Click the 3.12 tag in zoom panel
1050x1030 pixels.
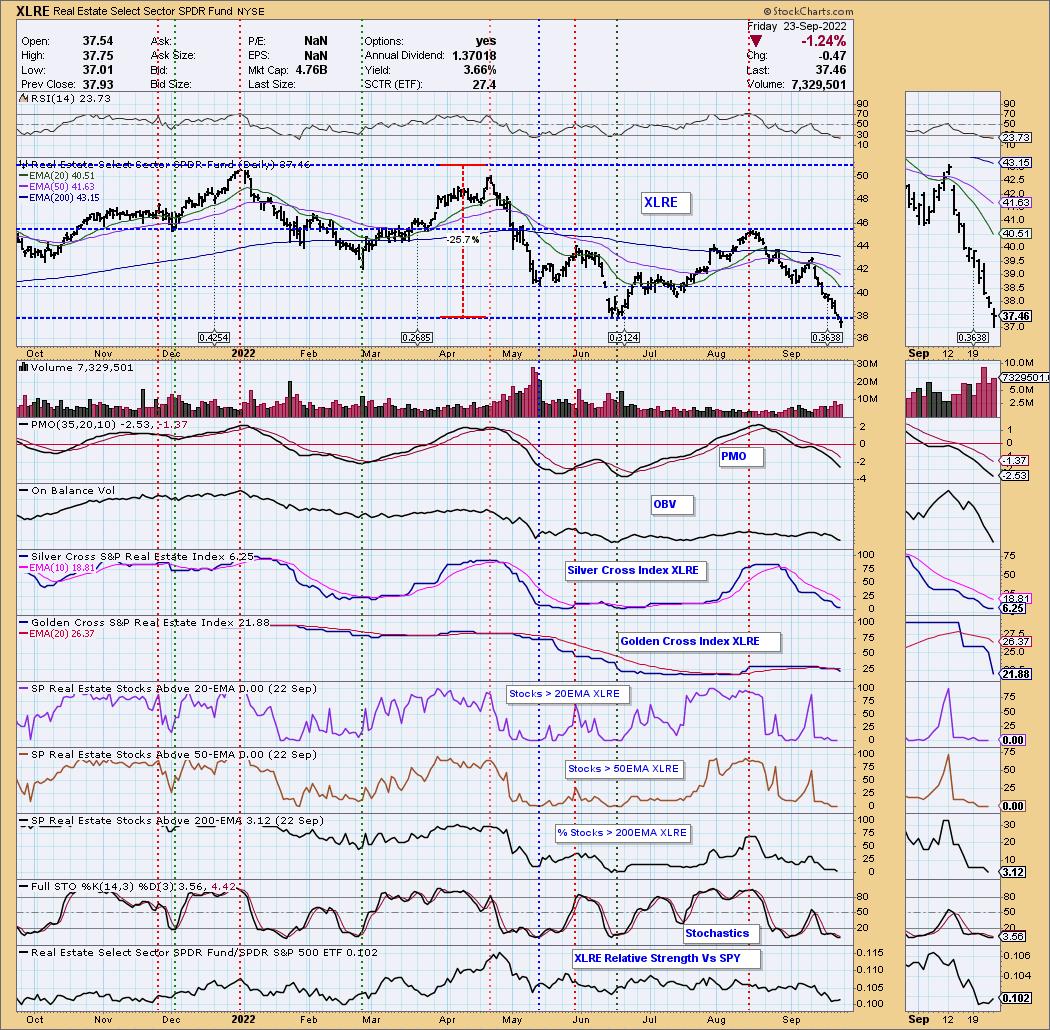click(x=1012, y=872)
